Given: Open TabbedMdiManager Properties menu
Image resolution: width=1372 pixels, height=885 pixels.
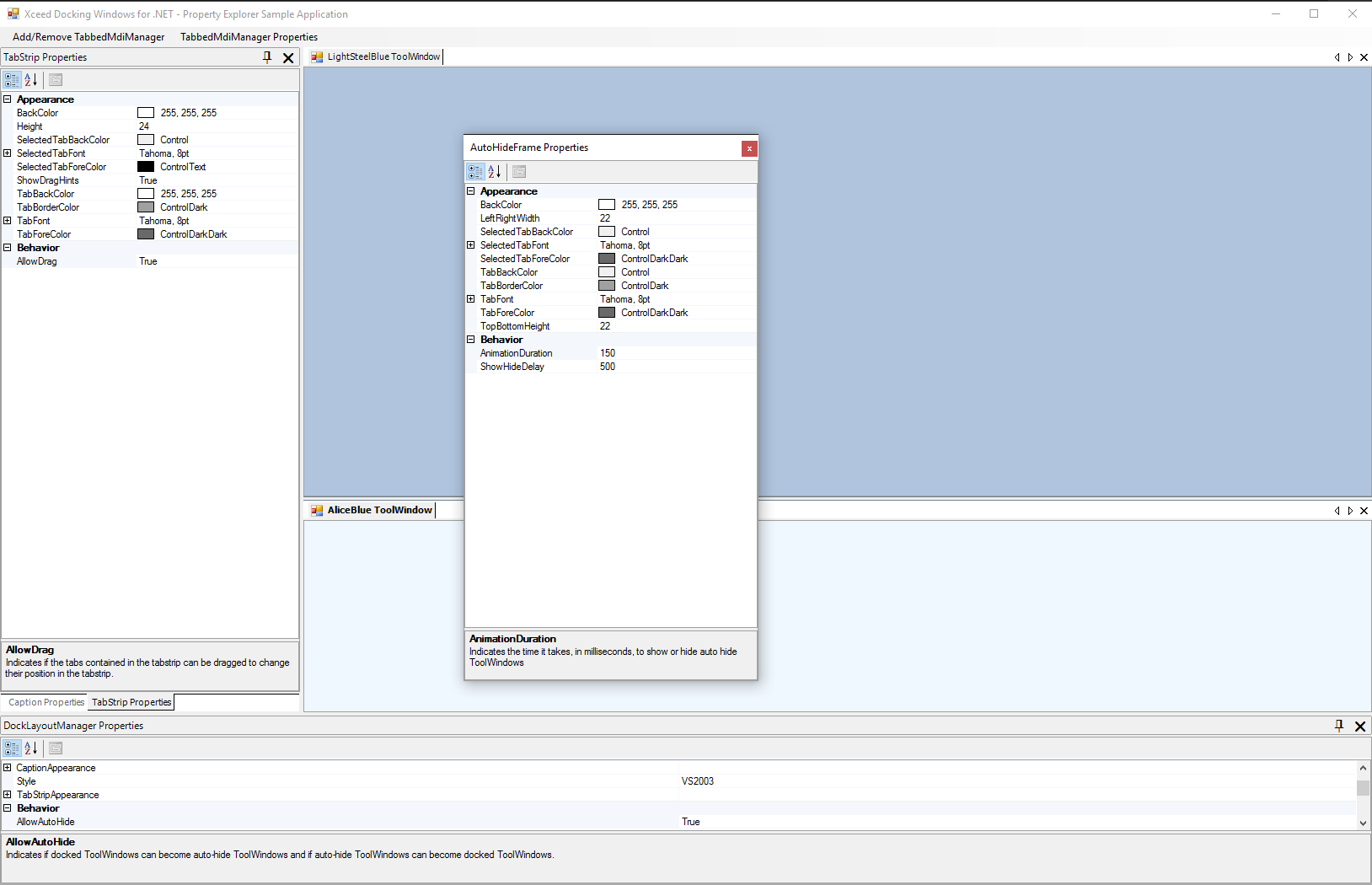Looking at the screenshot, I should (249, 37).
